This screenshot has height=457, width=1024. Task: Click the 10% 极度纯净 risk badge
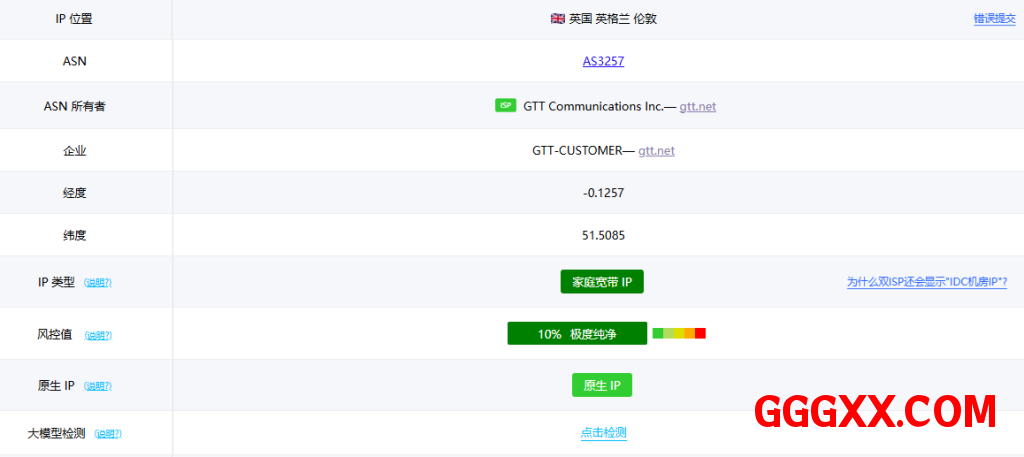(x=577, y=334)
